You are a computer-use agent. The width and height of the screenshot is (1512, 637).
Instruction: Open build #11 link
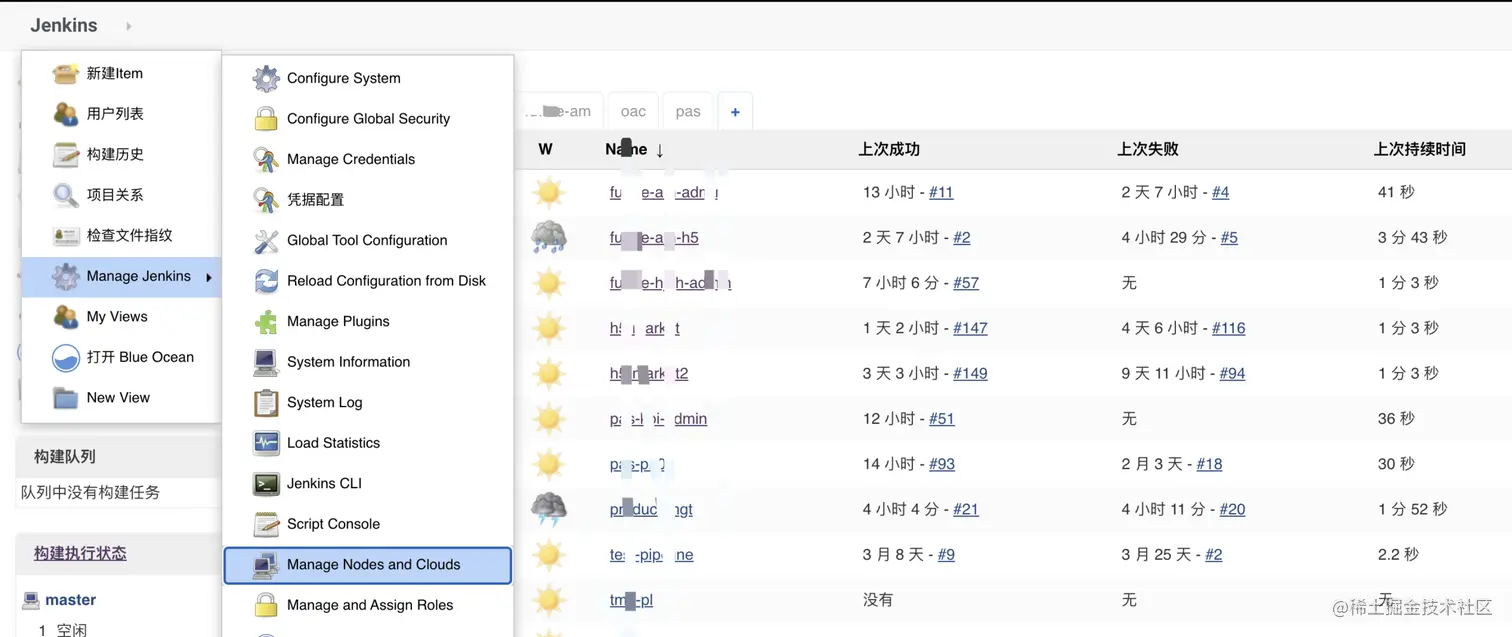941,192
